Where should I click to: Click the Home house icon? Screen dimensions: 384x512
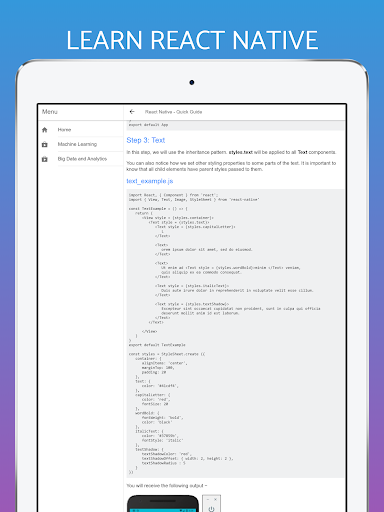pos(45,130)
